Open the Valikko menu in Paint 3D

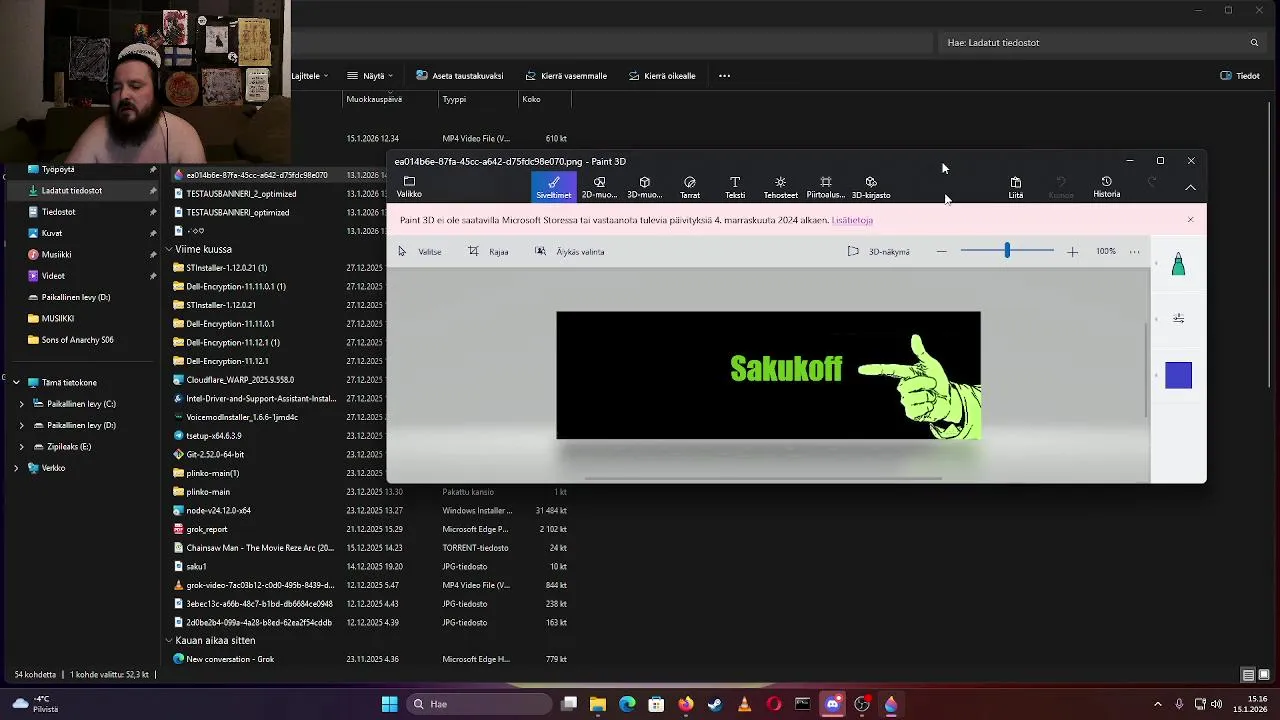pyautogui.click(x=409, y=187)
